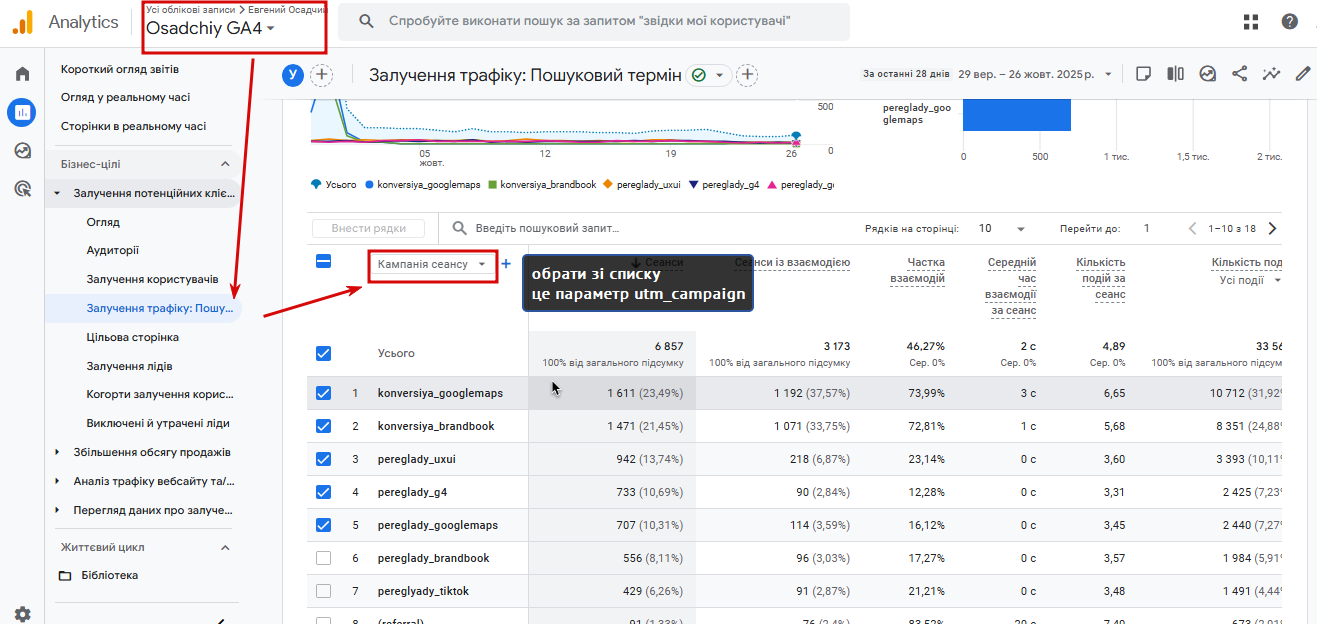
Task: Open the Google apps grid icon
Action: pyautogui.click(x=1251, y=22)
